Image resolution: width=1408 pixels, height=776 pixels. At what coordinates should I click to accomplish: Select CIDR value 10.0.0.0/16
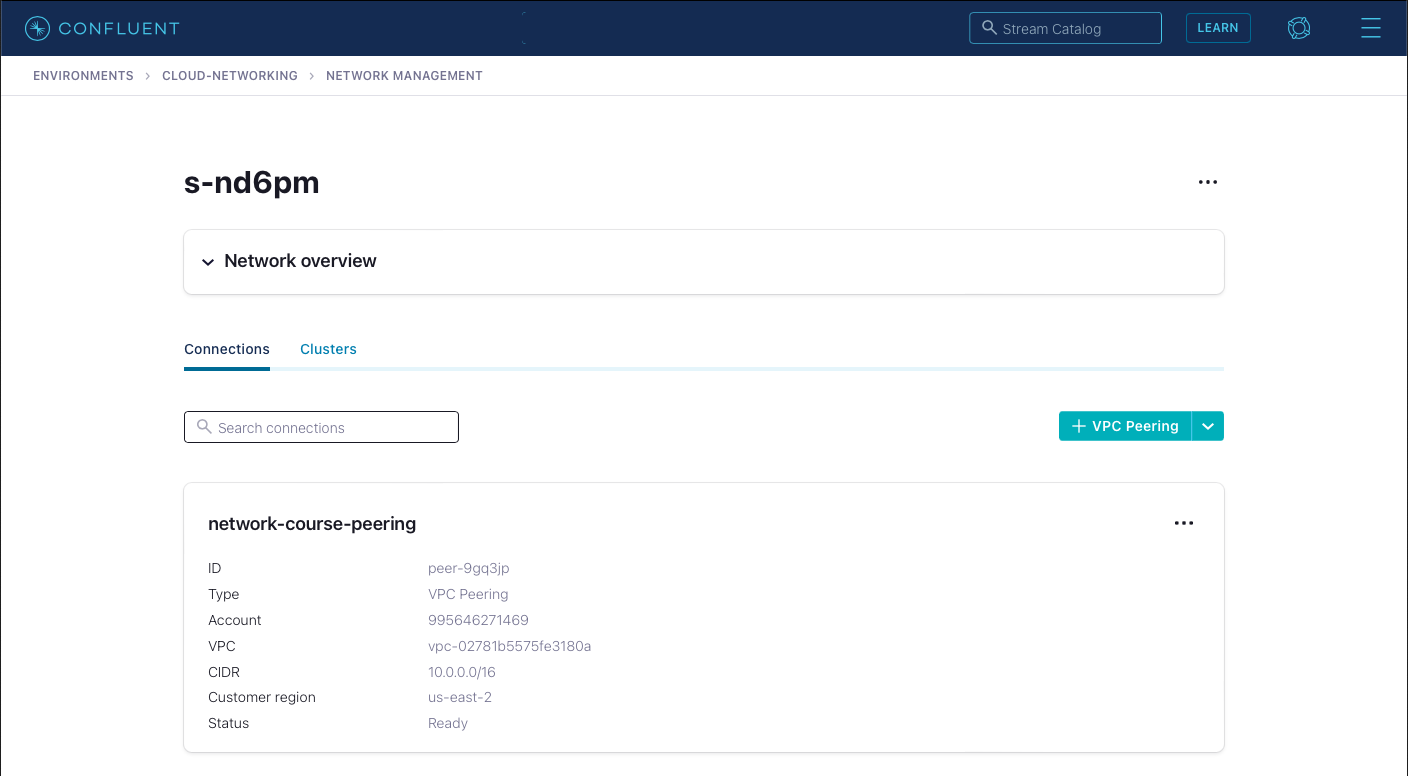point(462,672)
